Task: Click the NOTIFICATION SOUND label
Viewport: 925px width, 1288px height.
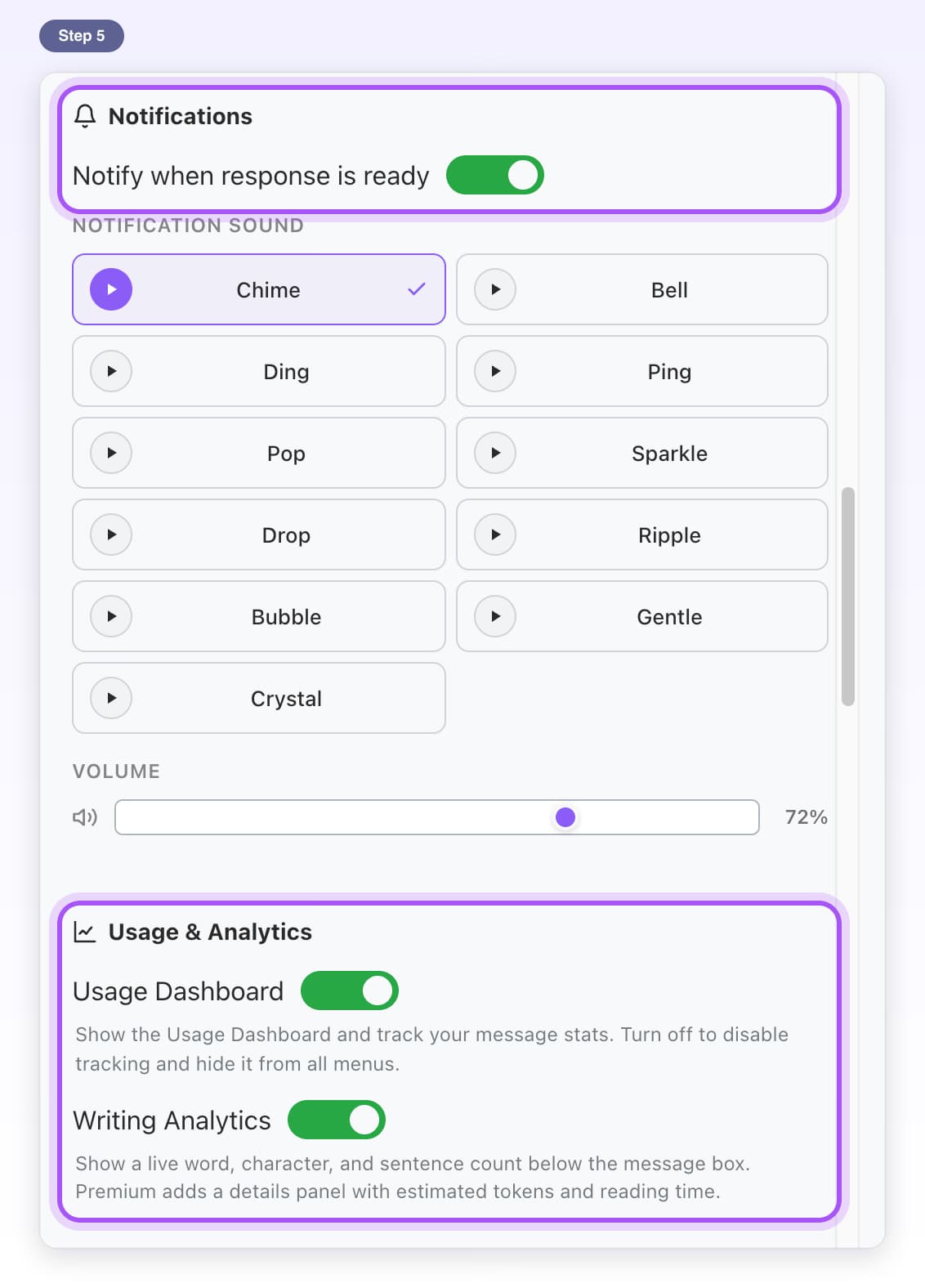Action: coord(188,226)
